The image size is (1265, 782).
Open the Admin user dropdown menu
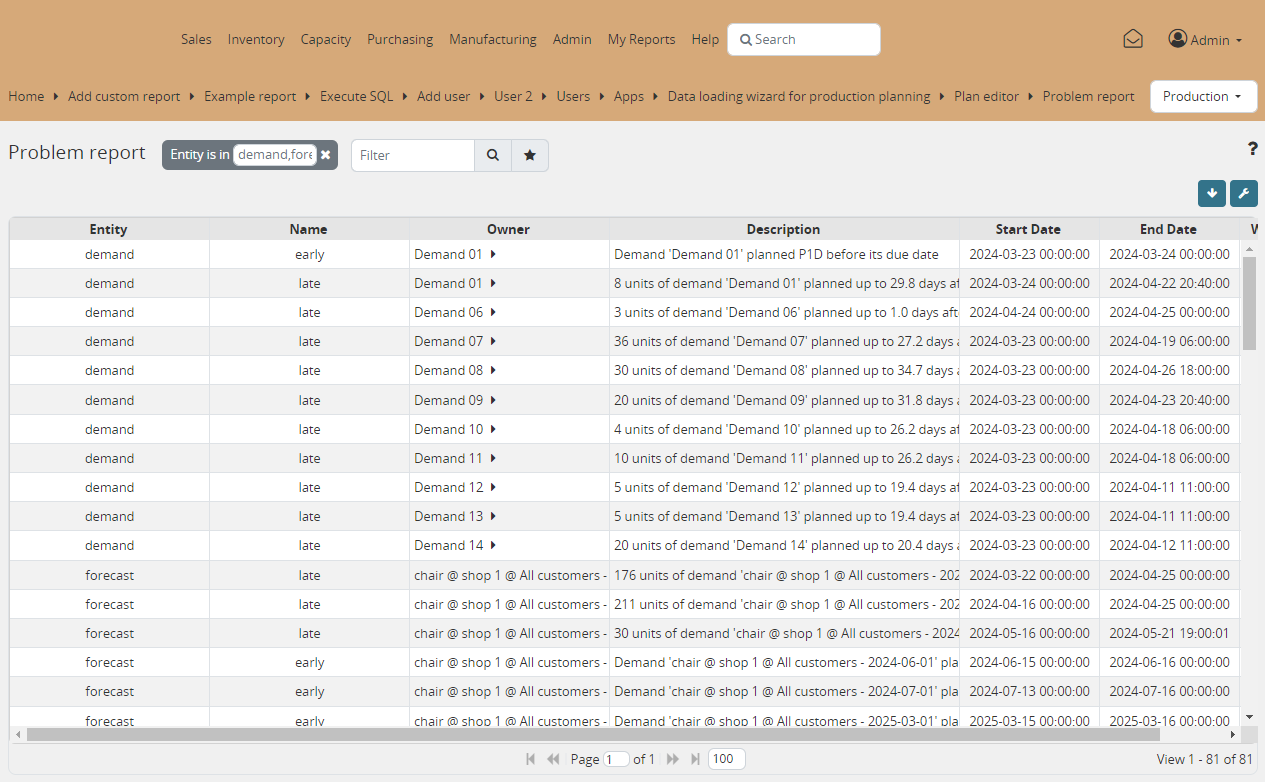(x=1205, y=40)
